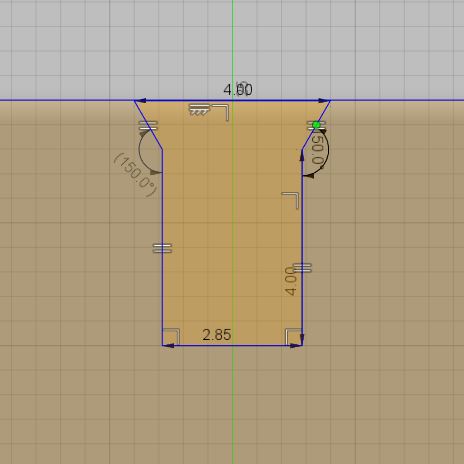
Task: Click the perpendicular glyph next to the horizontal constraint
Action: 221,113
